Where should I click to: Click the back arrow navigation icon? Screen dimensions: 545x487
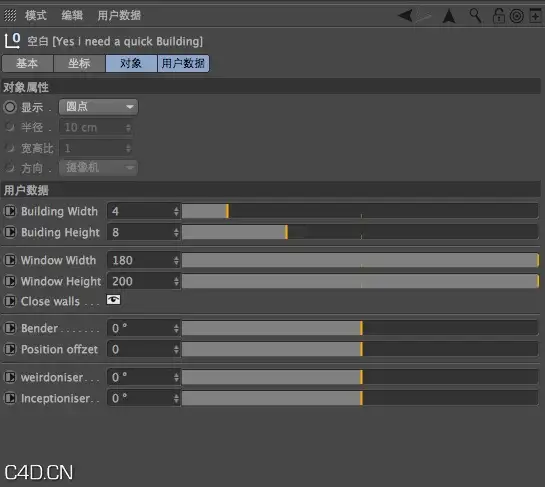pos(405,16)
